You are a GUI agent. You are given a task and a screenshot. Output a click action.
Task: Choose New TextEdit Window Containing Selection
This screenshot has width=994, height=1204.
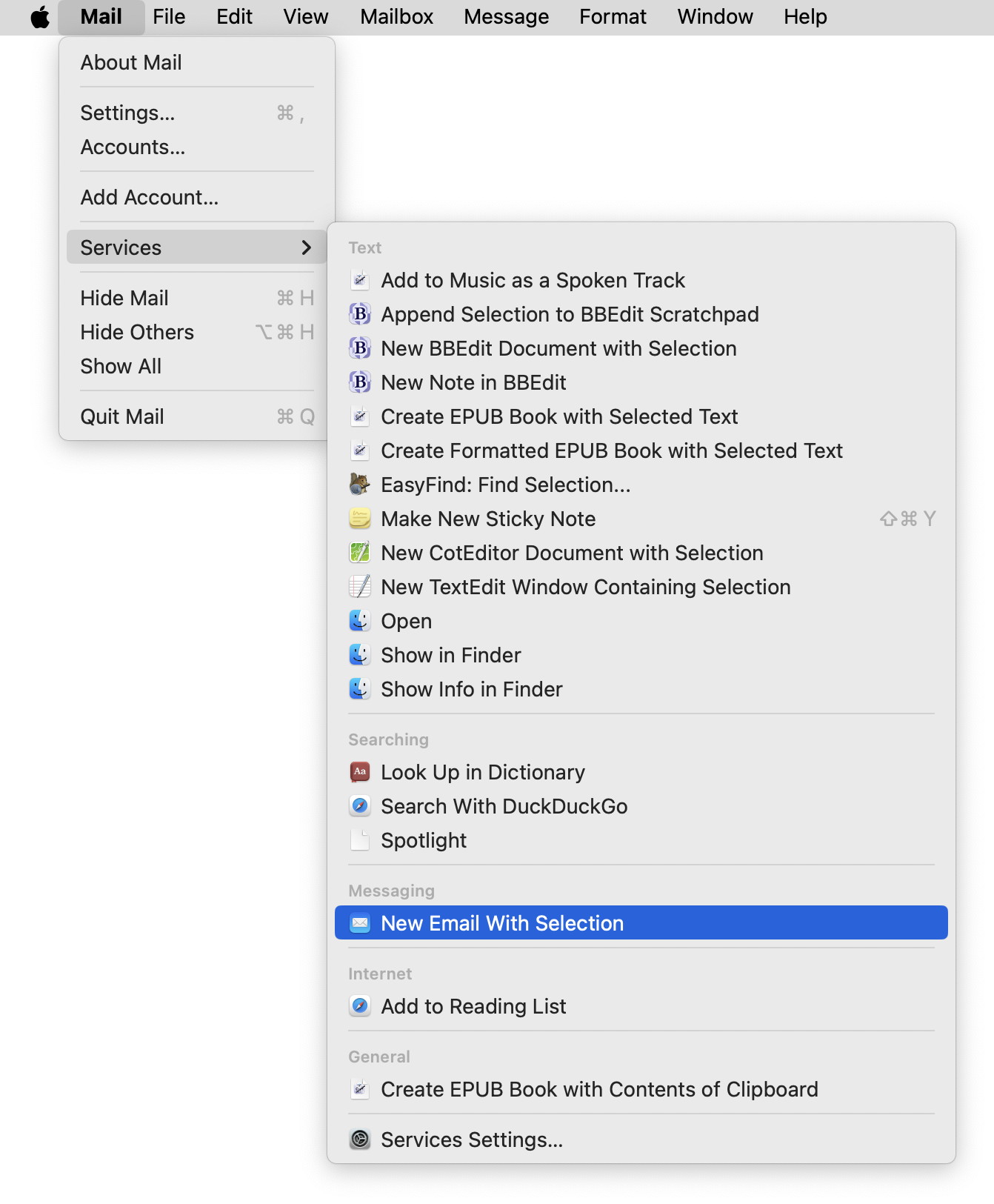click(641, 587)
